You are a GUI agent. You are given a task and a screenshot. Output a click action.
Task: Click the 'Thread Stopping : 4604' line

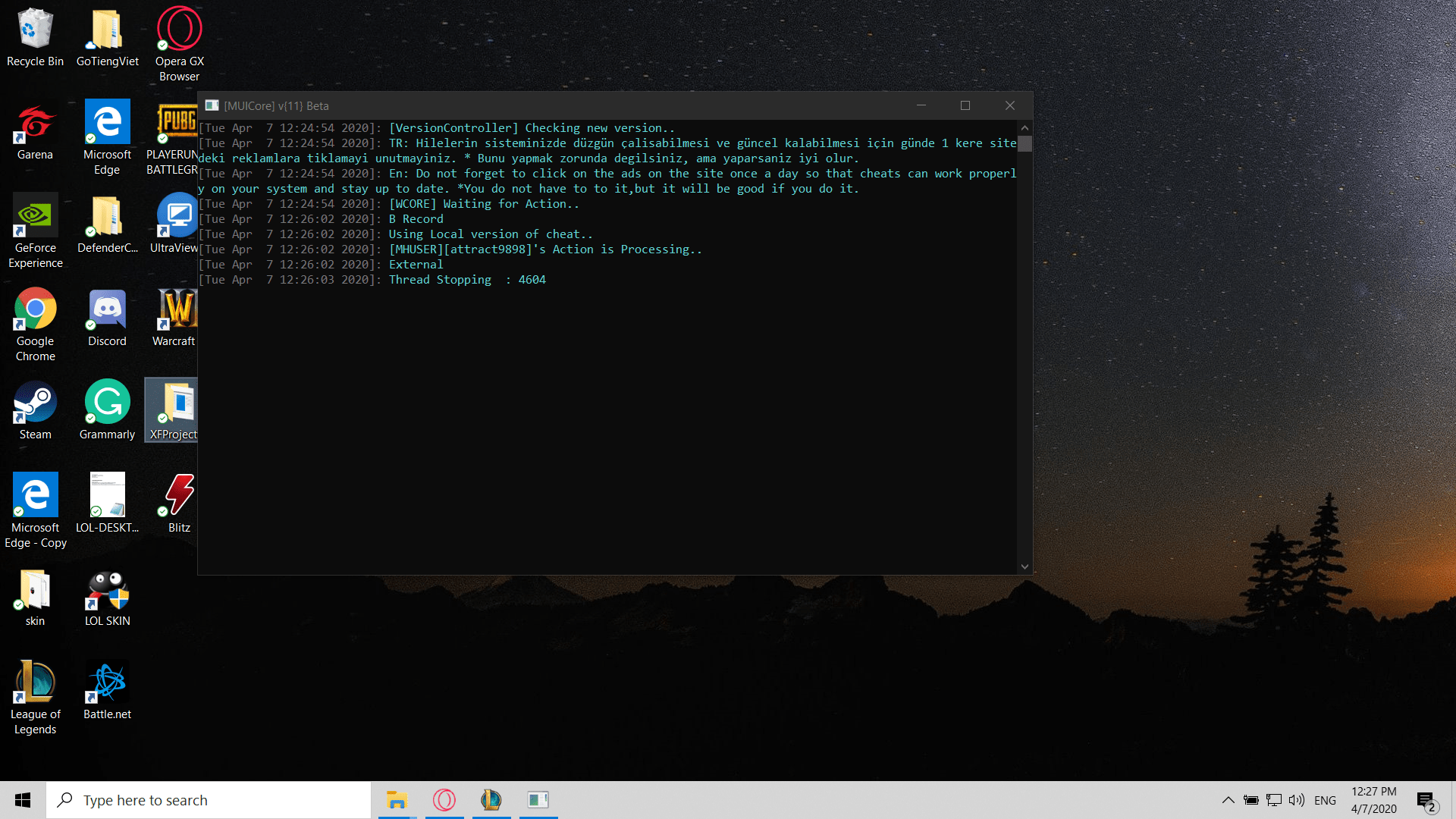tap(467, 280)
